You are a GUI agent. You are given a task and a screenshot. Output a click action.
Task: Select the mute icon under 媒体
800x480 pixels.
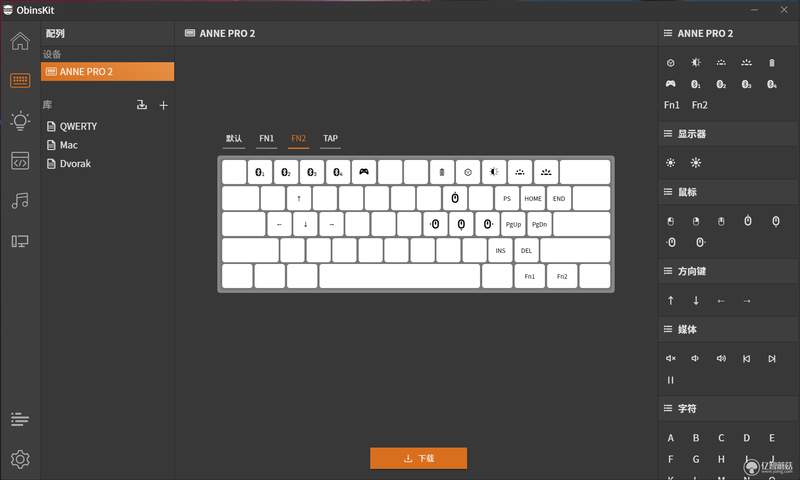click(670, 358)
